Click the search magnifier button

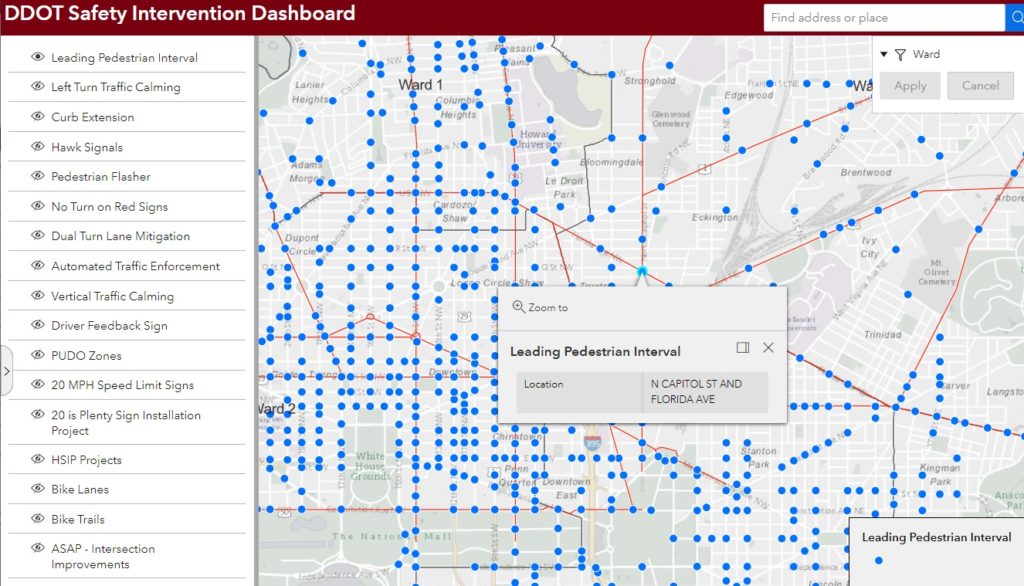1016,18
